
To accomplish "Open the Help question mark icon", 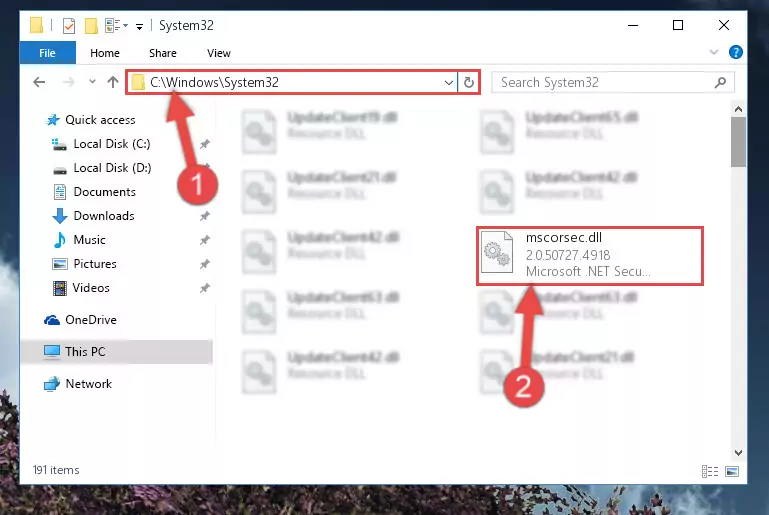I will [x=735, y=52].
